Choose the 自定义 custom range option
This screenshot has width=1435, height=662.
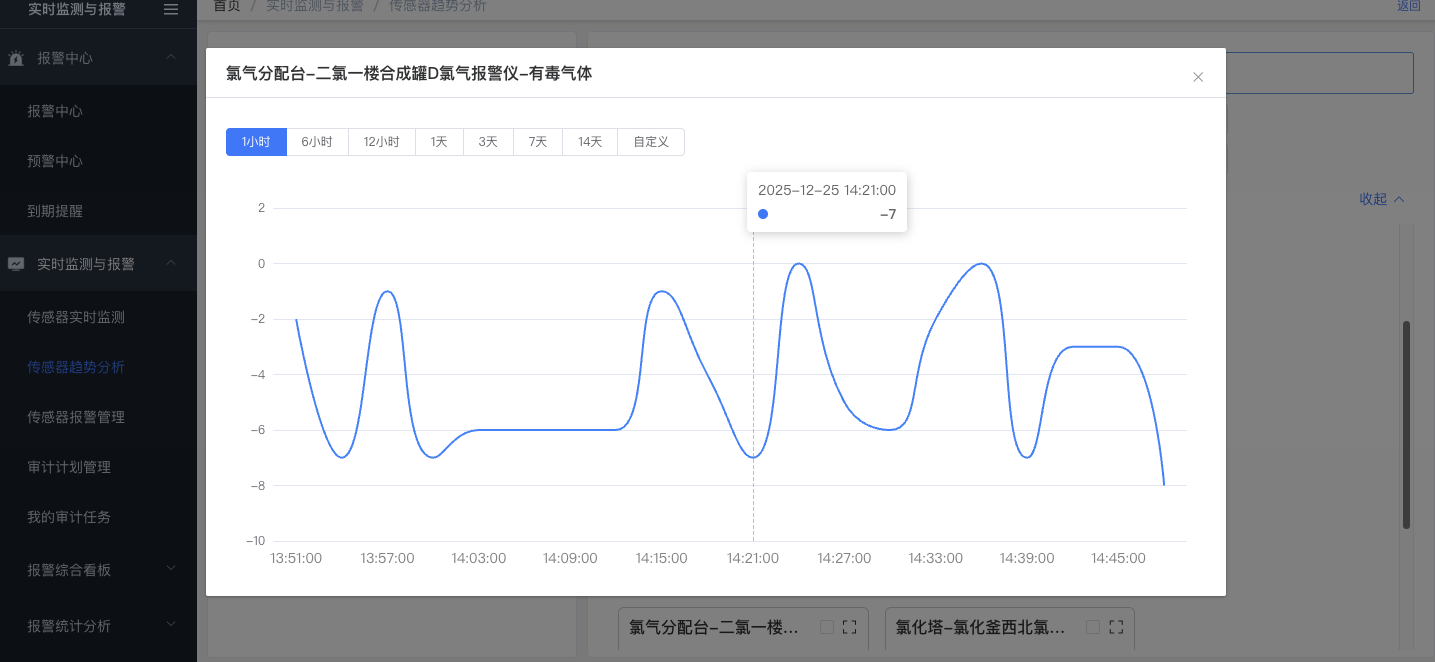click(x=650, y=142)
